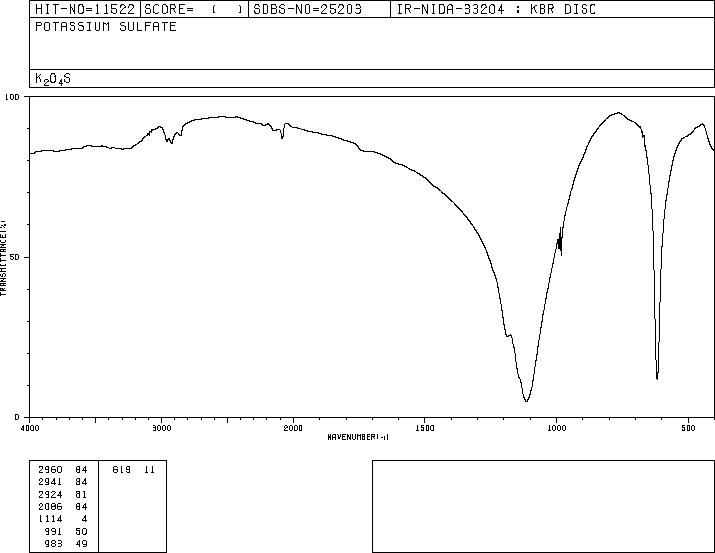This screenshot has width=715, height=553.
Task: Click the 500 wavenumber axis tick label
Action: tap(688, 428)
